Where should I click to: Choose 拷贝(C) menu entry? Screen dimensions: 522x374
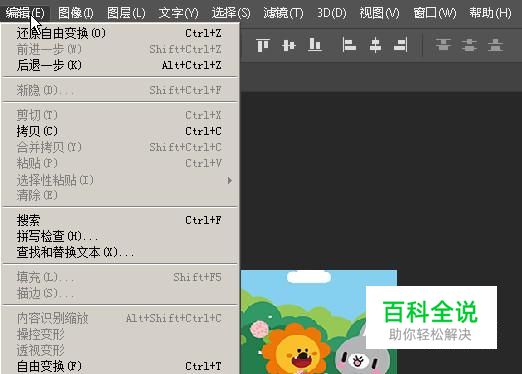[120, 131]
